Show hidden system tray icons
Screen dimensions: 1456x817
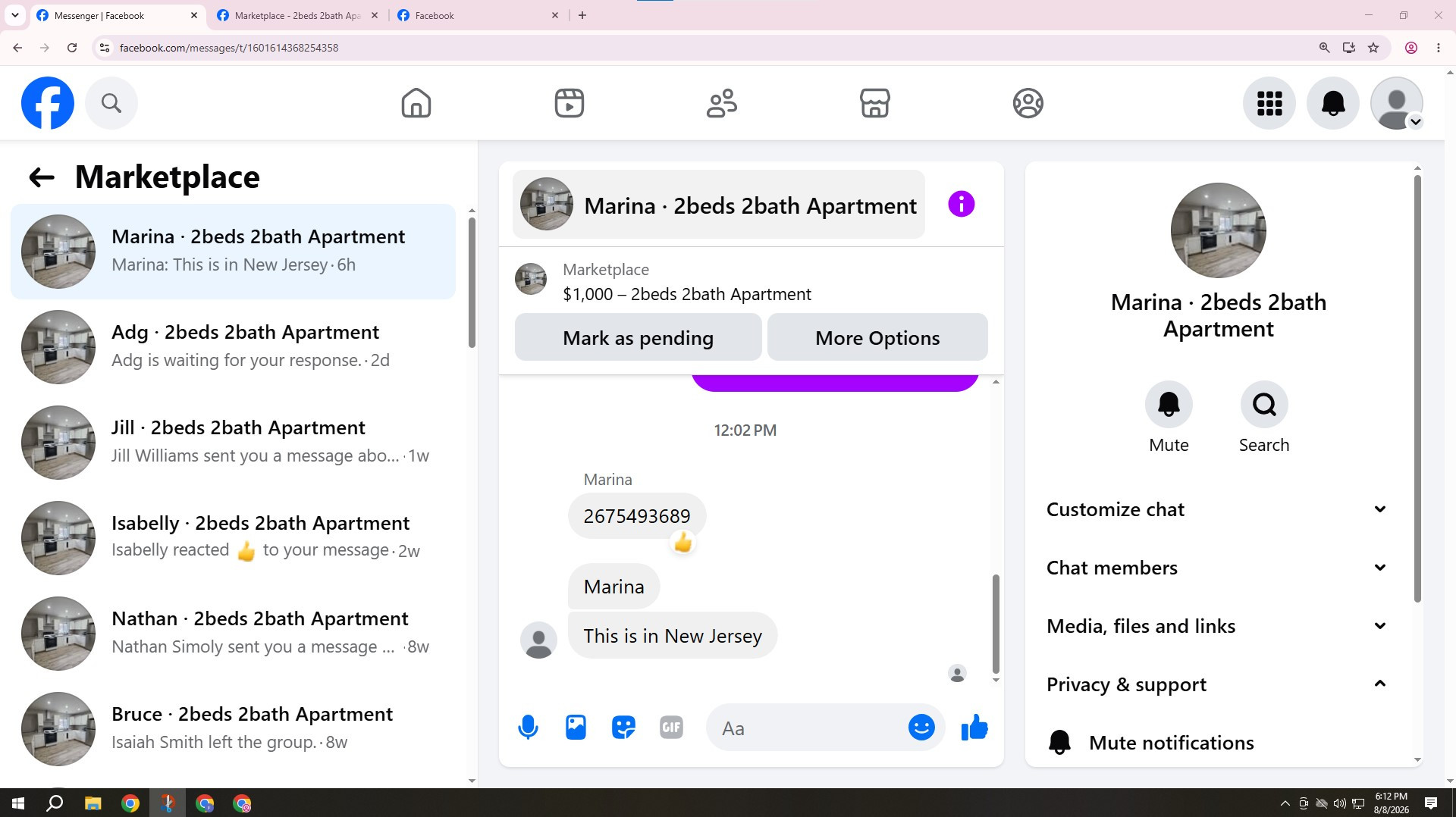(x=1285, y=803)
